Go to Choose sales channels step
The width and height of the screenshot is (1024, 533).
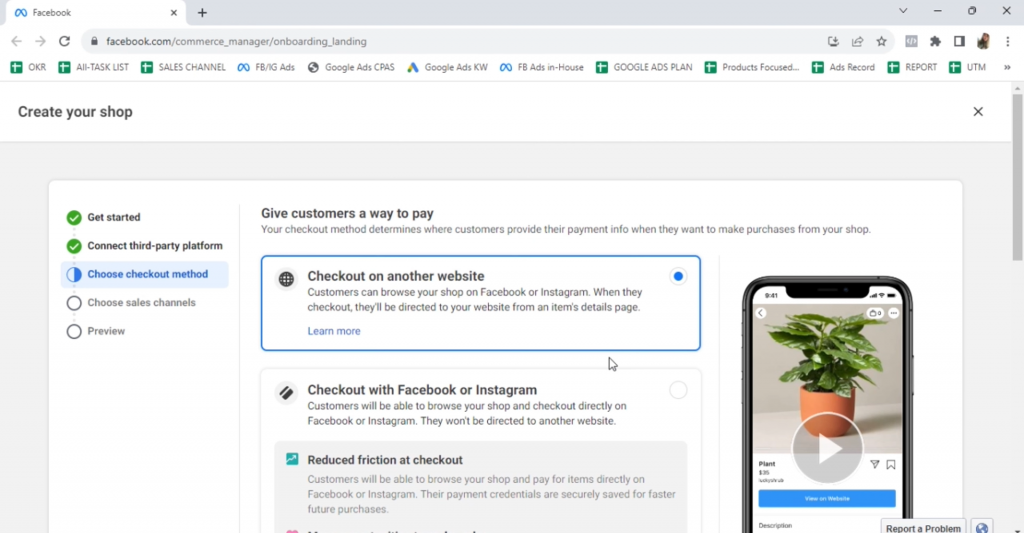(x=141, y=303)
